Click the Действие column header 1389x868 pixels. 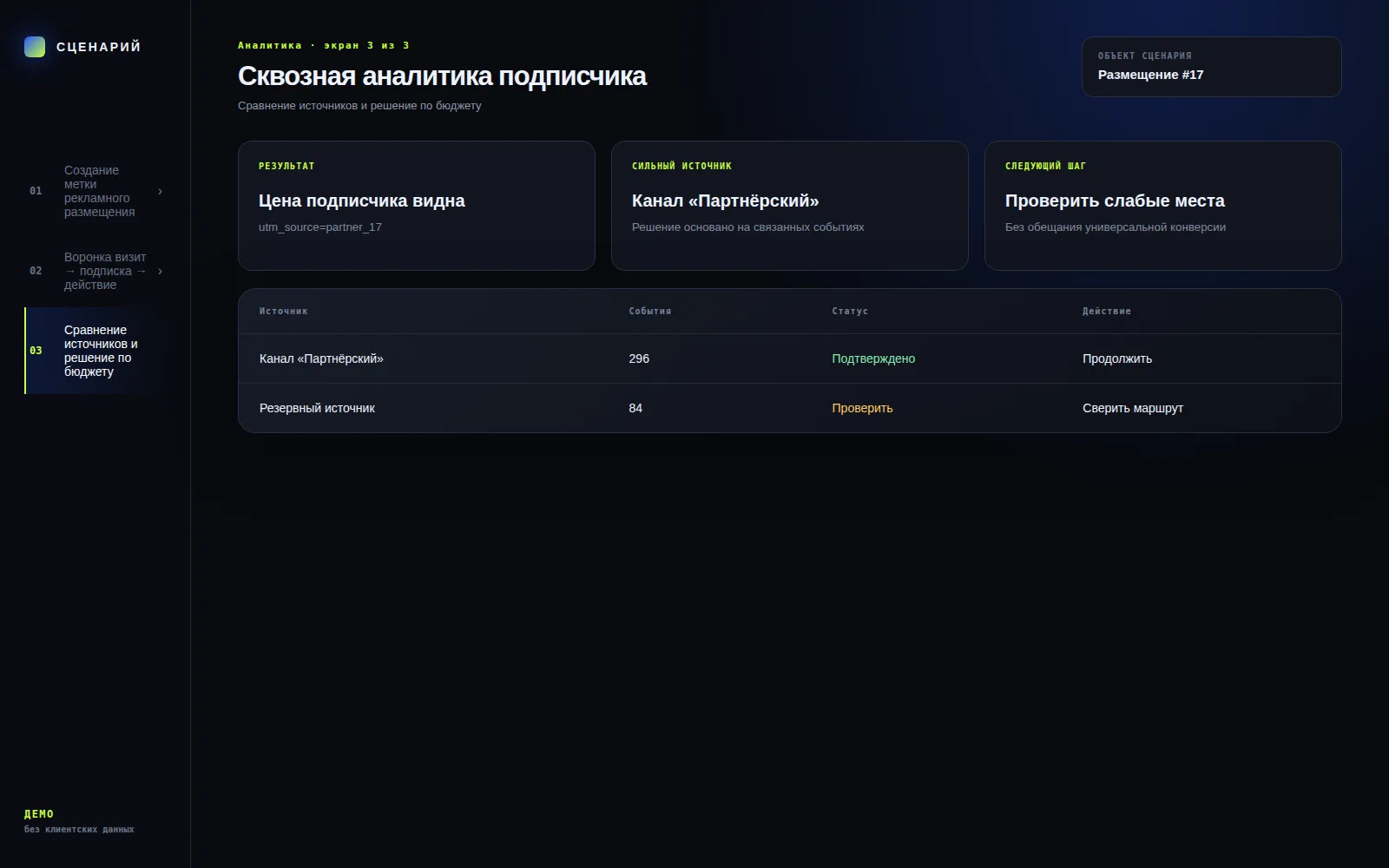(1107, 311)
